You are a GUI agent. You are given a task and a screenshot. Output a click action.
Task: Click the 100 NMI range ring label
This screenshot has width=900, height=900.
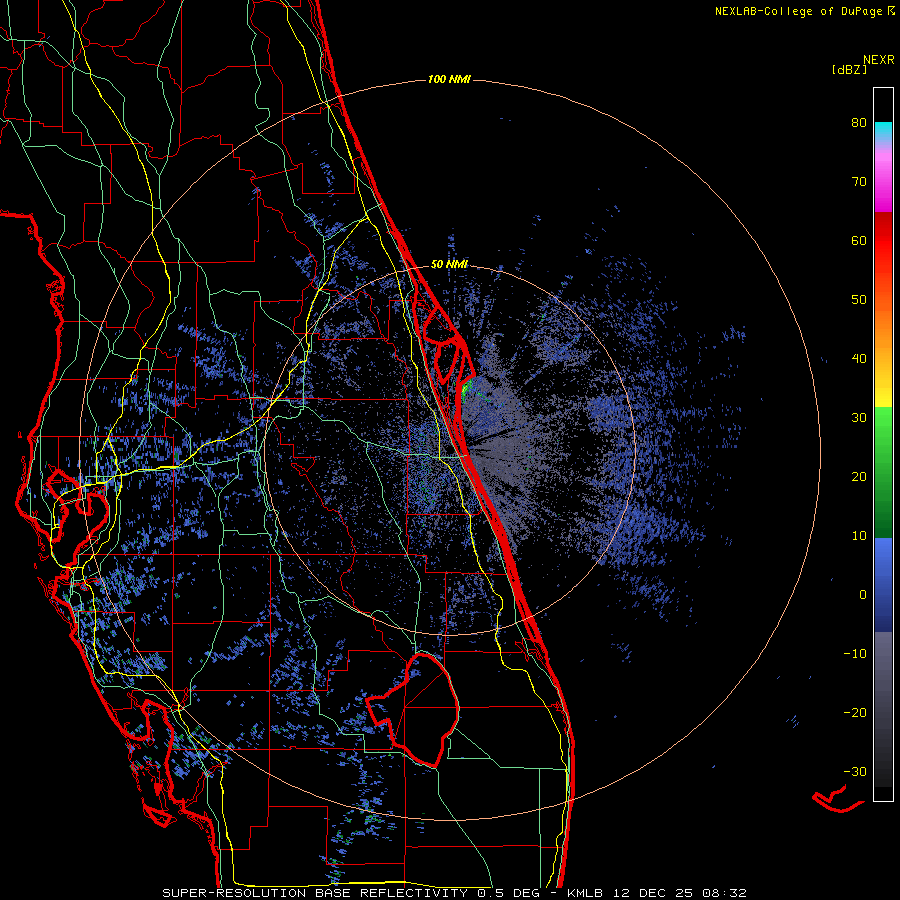449,79
